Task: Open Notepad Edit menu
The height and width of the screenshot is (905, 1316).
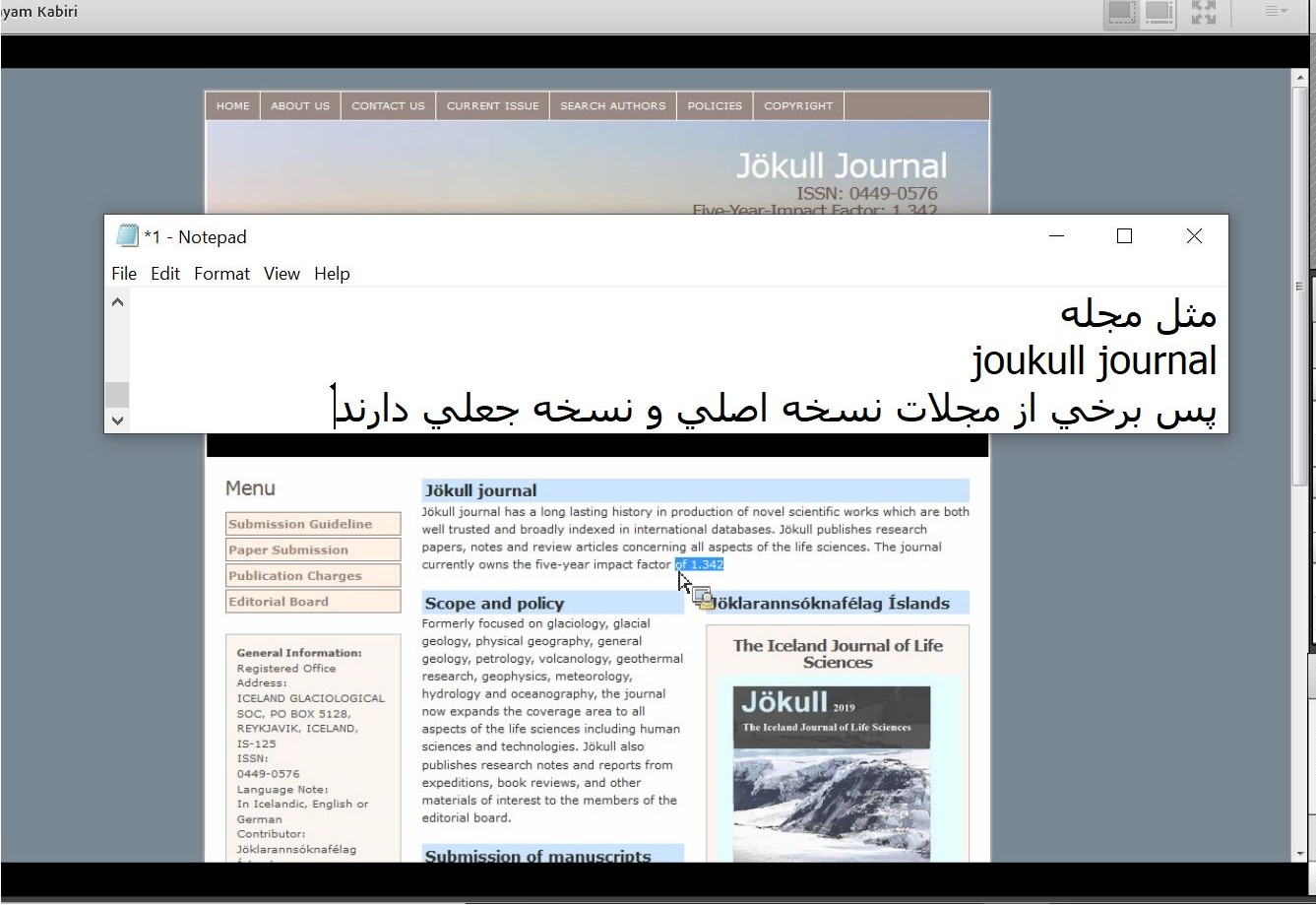Action: pos(165,274)
